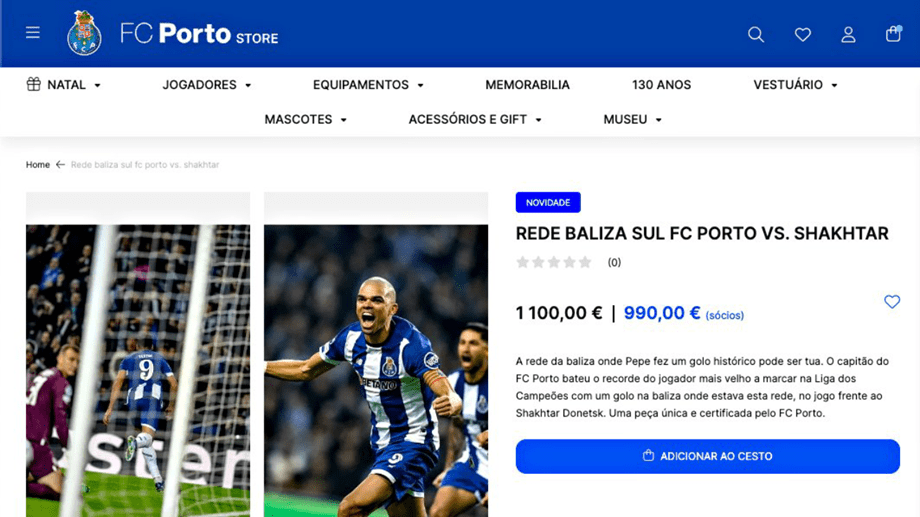This screenshot has height=517, width=920.
Task: Set the star rating for the product
Action: click(553, 262)
